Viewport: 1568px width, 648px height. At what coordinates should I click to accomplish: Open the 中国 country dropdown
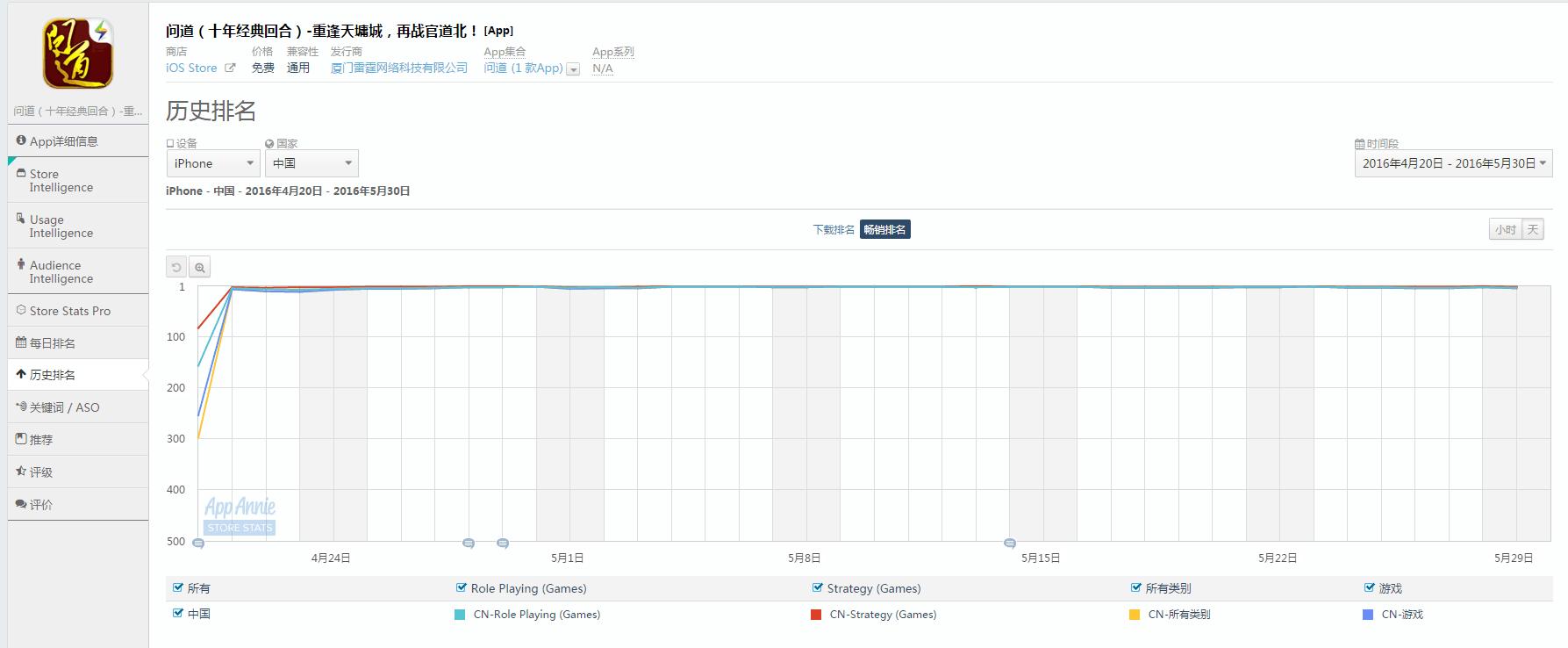click(x=312, y=163)
